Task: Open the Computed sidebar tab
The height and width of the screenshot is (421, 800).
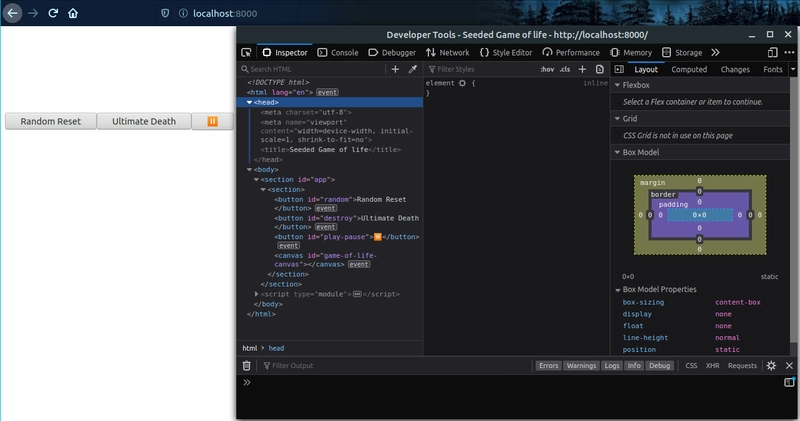Action: click(689, 69)
